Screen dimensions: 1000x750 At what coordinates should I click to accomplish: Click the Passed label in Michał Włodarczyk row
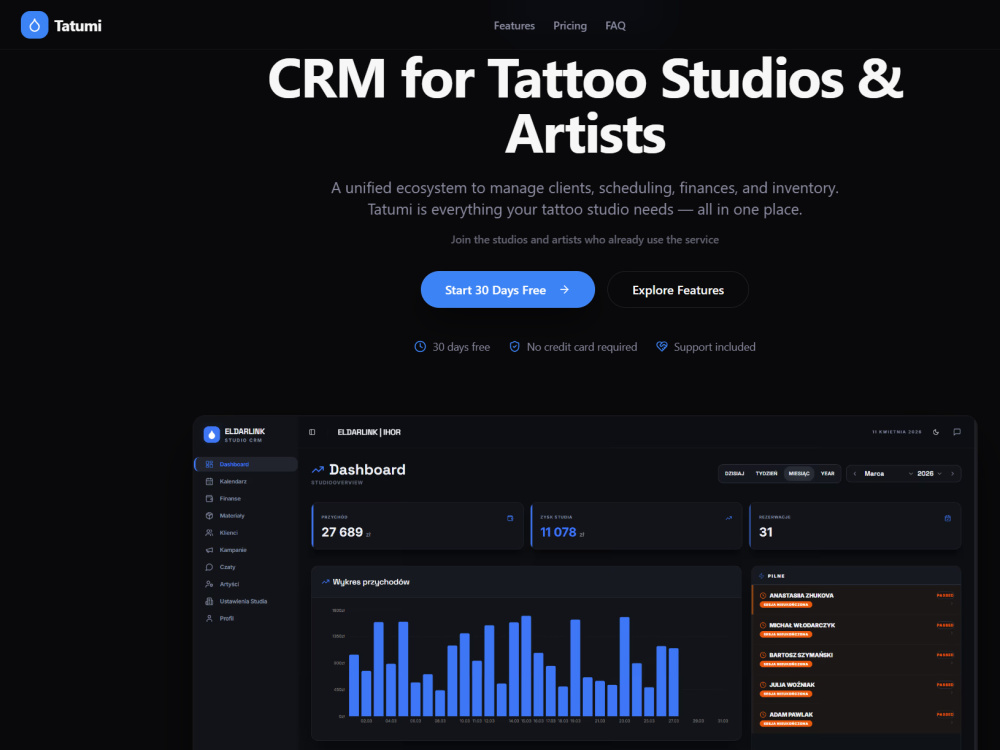[945, 626]
